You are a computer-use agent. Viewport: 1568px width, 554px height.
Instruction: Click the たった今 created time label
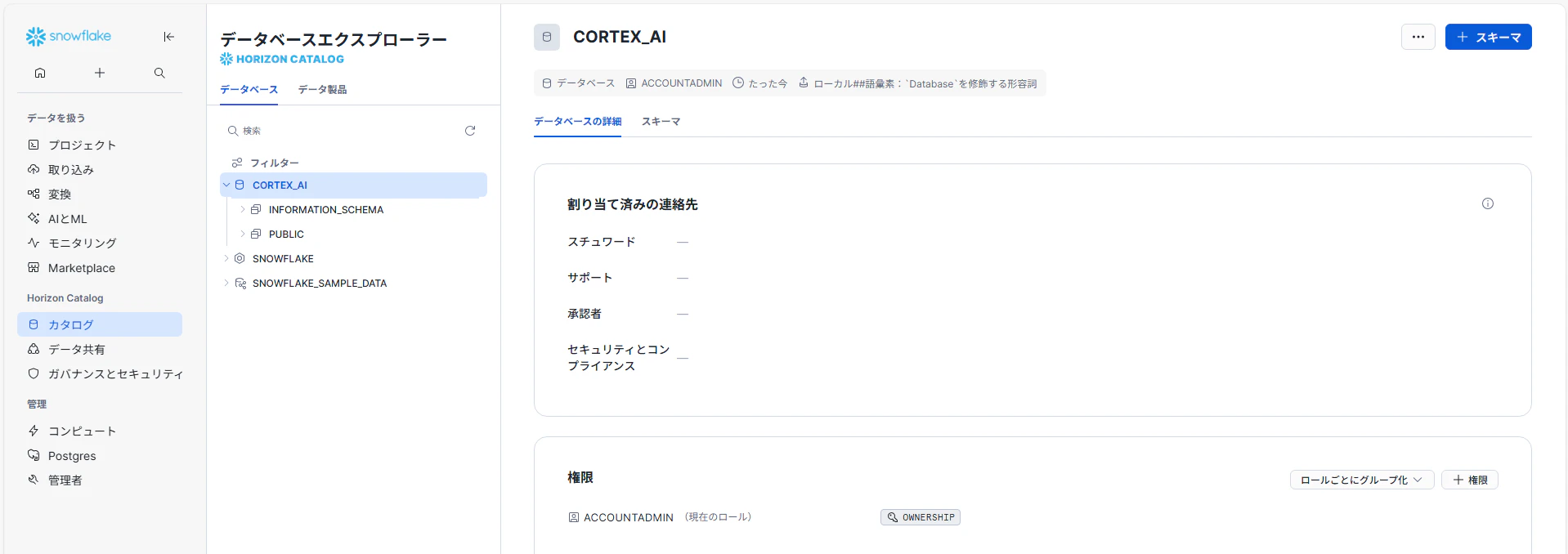pos(760,83)
